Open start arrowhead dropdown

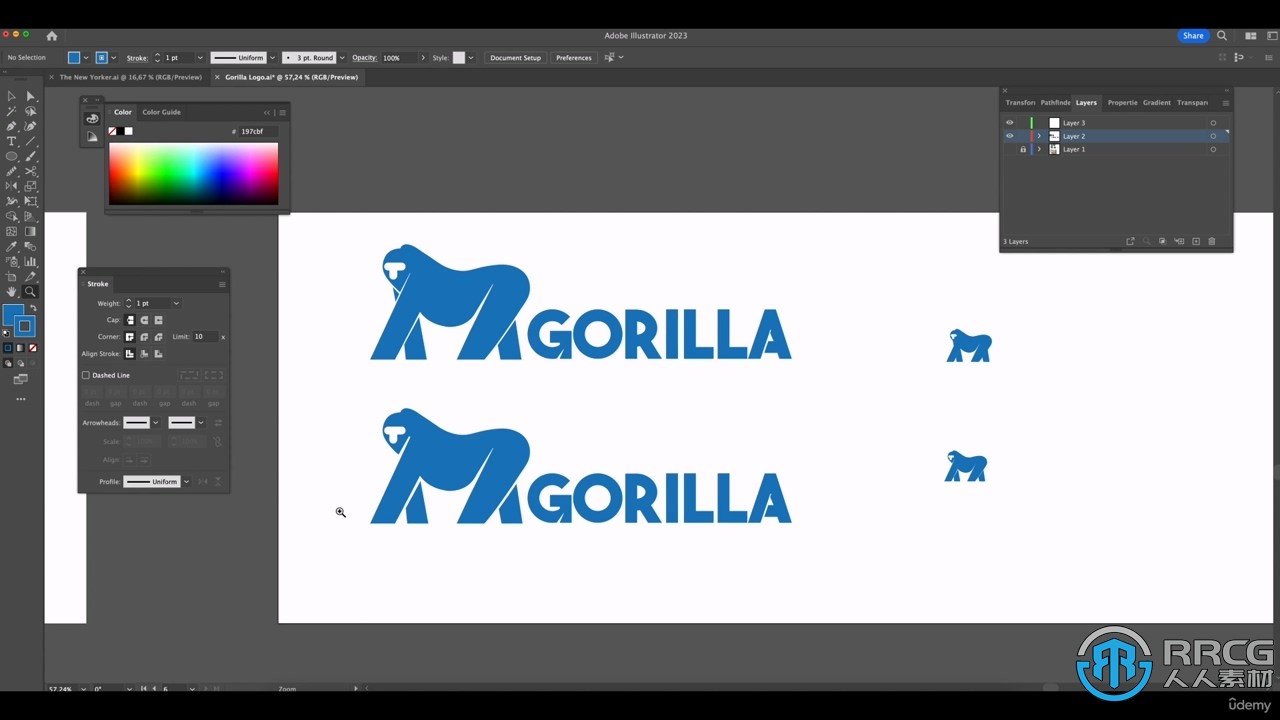pos(156,423)
